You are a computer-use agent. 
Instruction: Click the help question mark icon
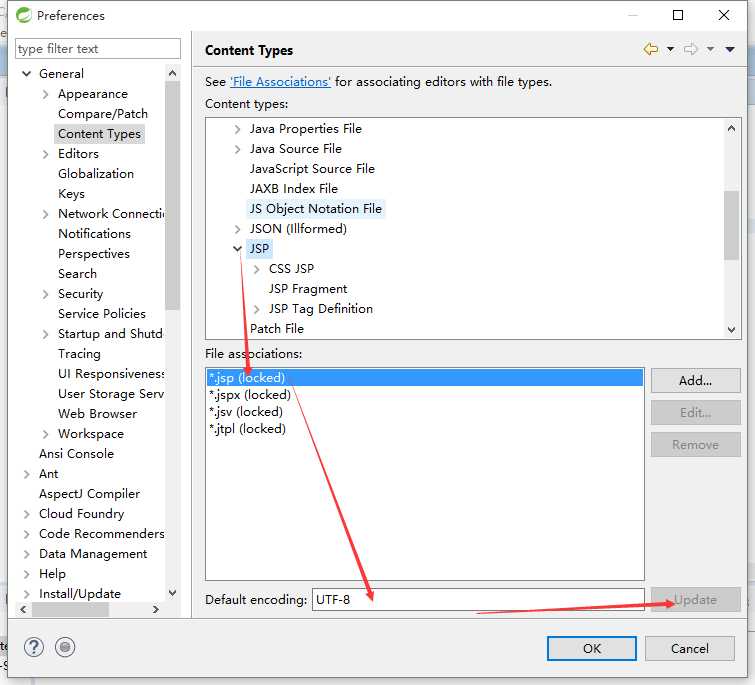tap(34, 647)
